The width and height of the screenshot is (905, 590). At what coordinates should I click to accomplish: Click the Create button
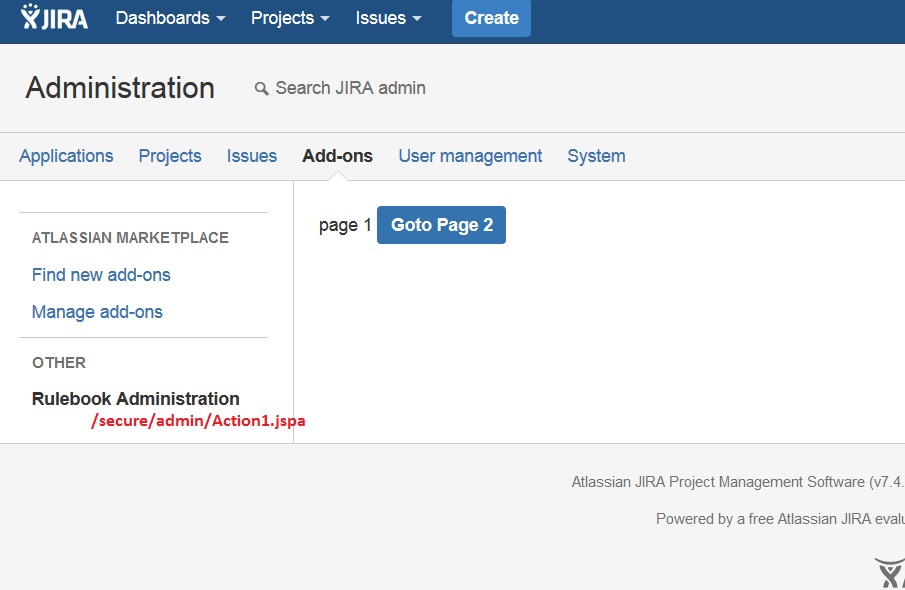pos(491,18)
